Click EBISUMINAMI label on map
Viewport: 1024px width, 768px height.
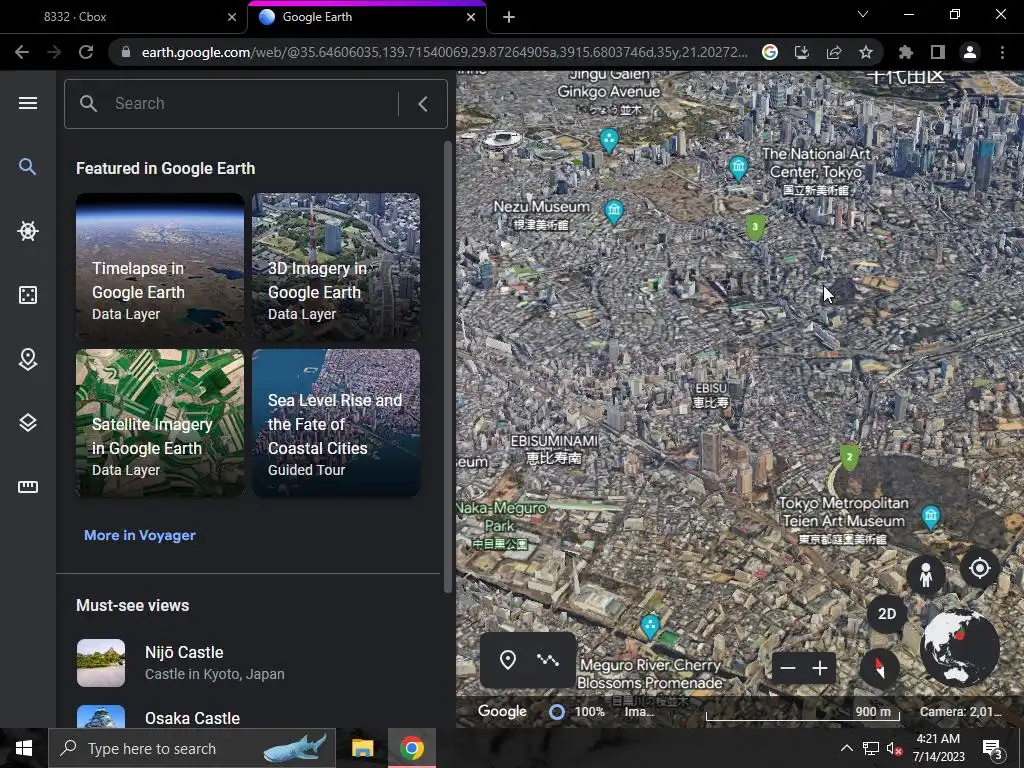click(554, 449)
